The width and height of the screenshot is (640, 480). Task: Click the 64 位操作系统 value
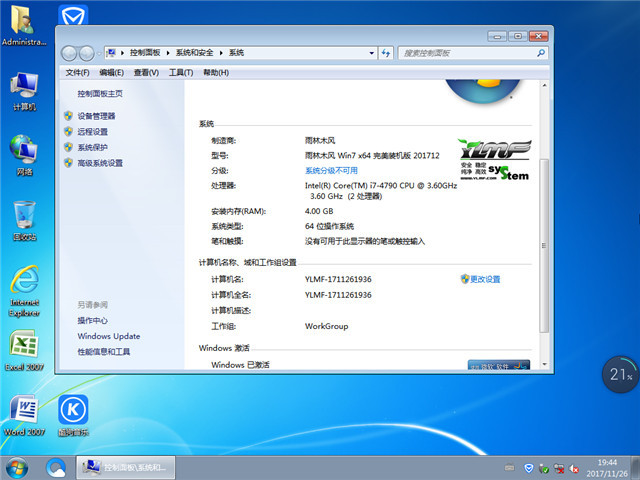[329, 227]
